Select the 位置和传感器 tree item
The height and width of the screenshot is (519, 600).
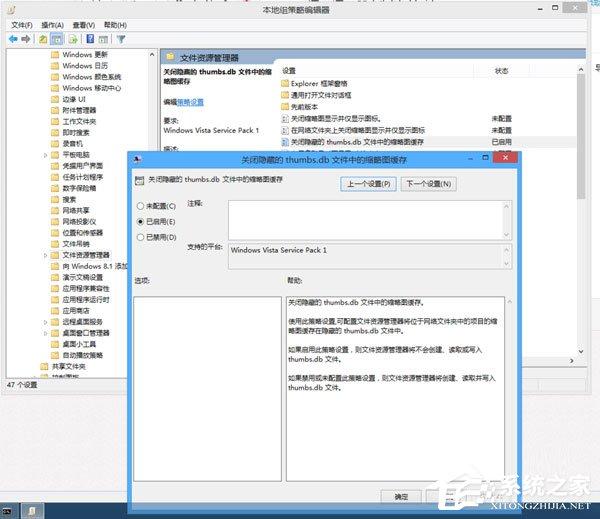[83, 233]
